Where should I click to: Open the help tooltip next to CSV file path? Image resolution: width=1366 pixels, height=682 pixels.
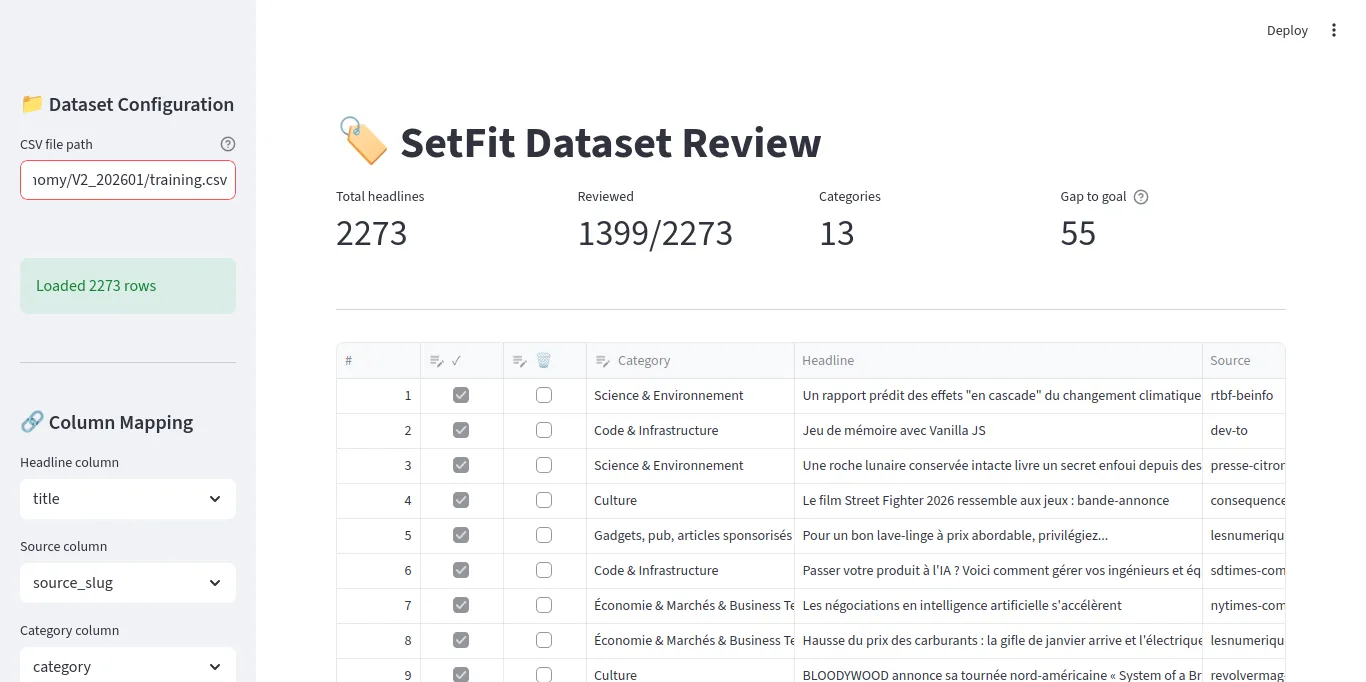[x=228, y=143]
